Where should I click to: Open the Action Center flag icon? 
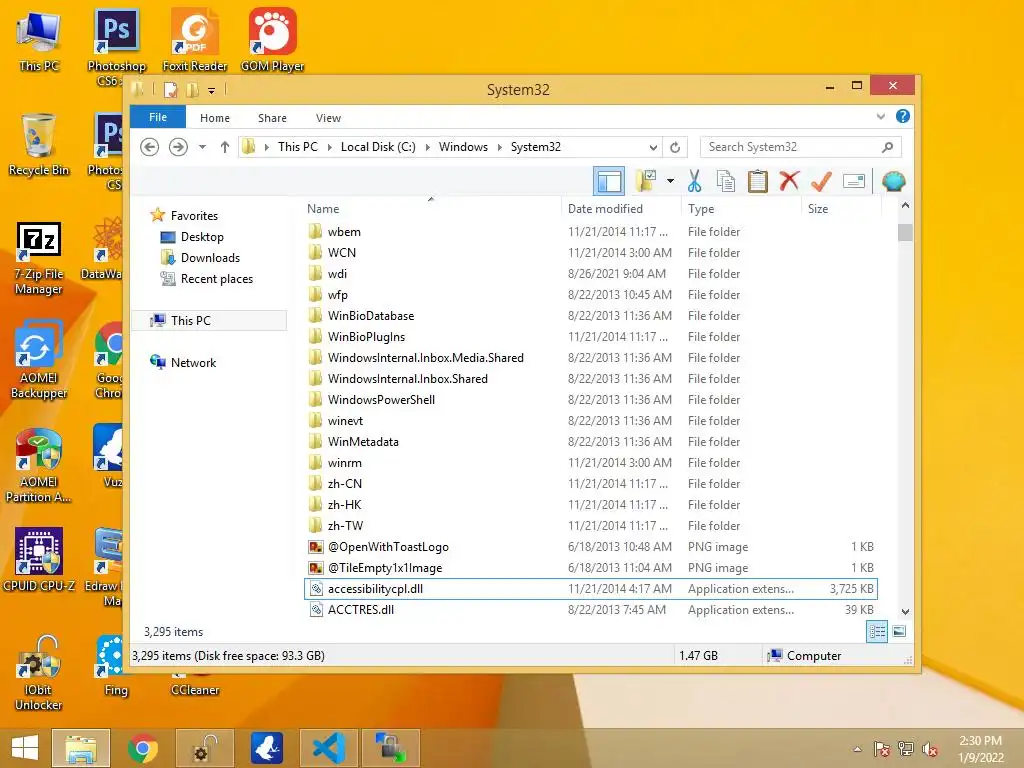882,749
